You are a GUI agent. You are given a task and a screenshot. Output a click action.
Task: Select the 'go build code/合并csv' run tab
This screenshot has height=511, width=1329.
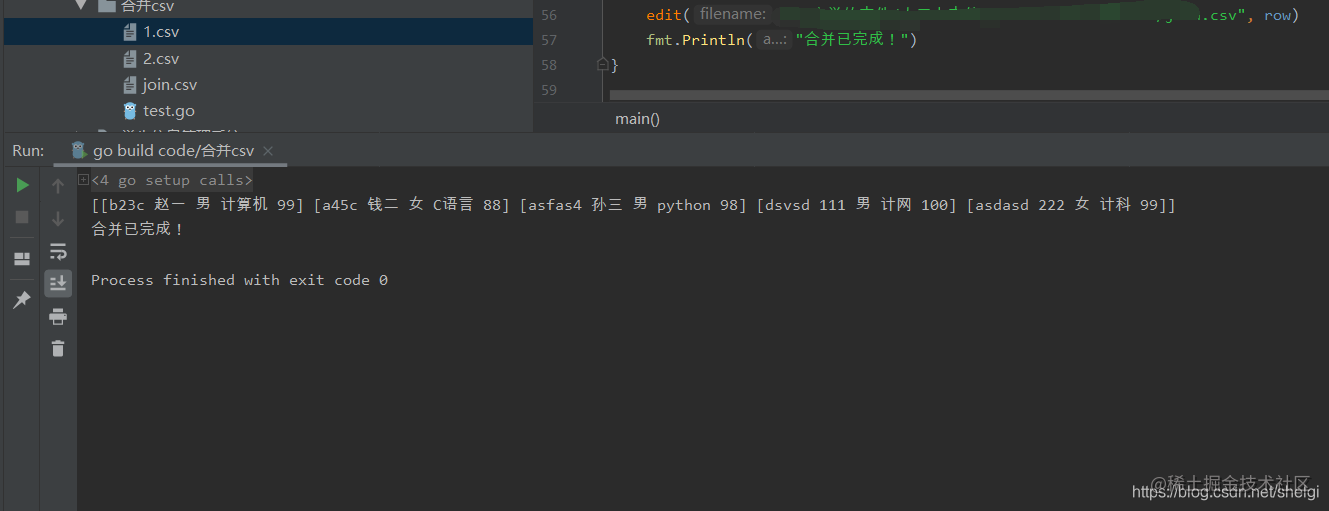coord(173,151)
